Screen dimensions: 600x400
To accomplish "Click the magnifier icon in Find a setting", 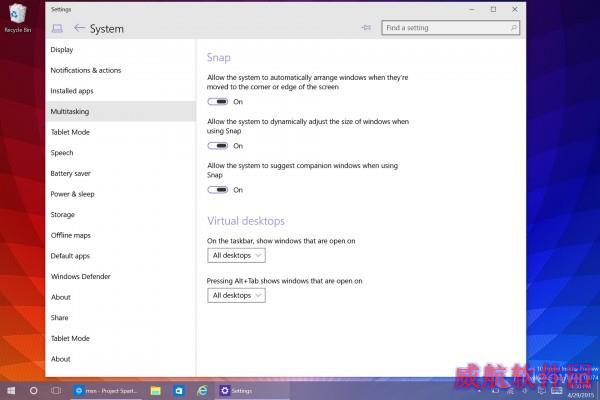I will 514,28.
